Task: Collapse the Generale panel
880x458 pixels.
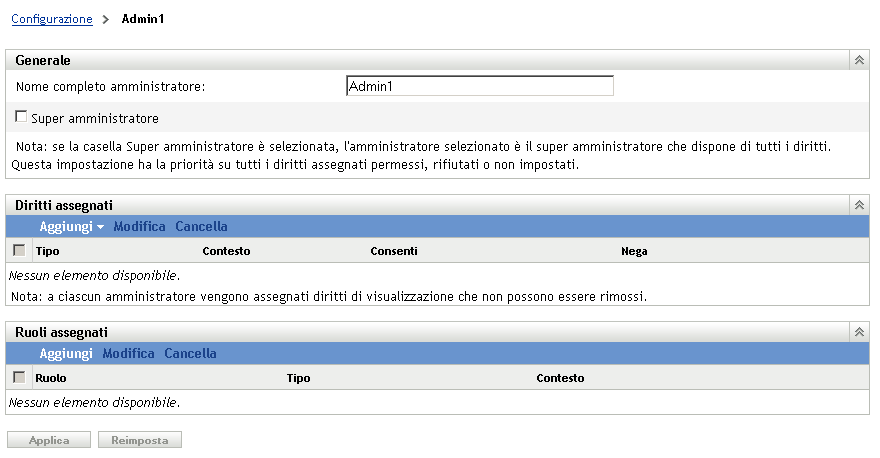Action: [x=858, y=60]
